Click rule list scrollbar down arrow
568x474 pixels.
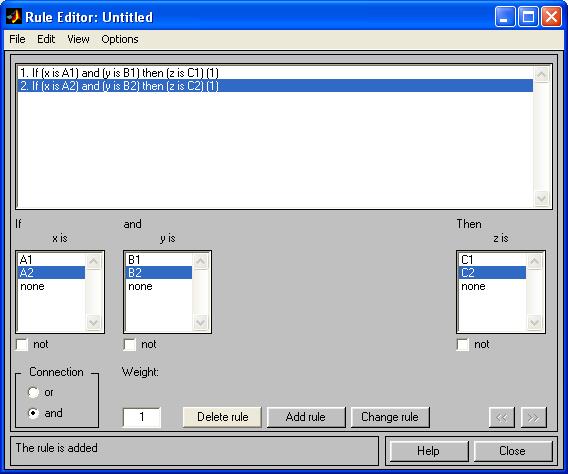(542, 198)
